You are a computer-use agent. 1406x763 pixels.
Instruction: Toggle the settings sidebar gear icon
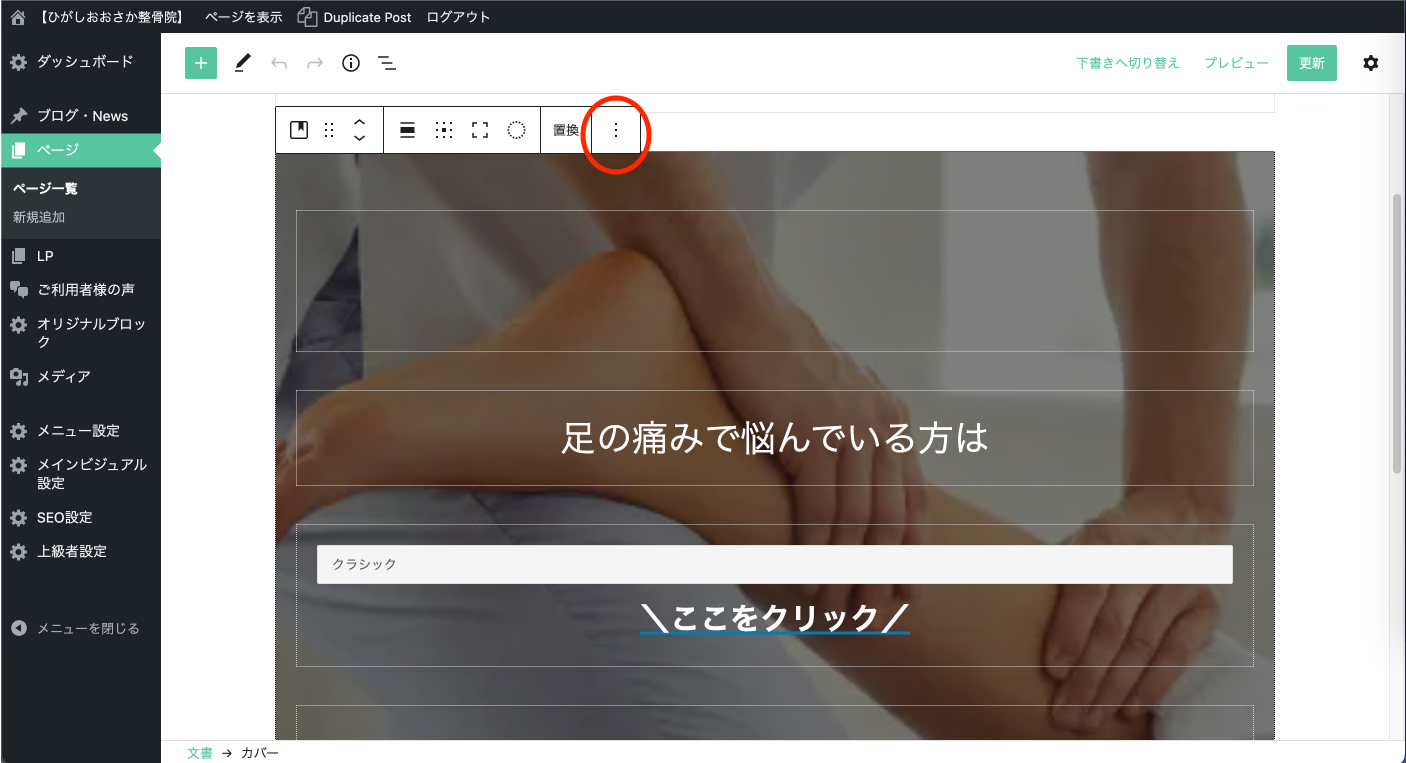coord(1370,63)
